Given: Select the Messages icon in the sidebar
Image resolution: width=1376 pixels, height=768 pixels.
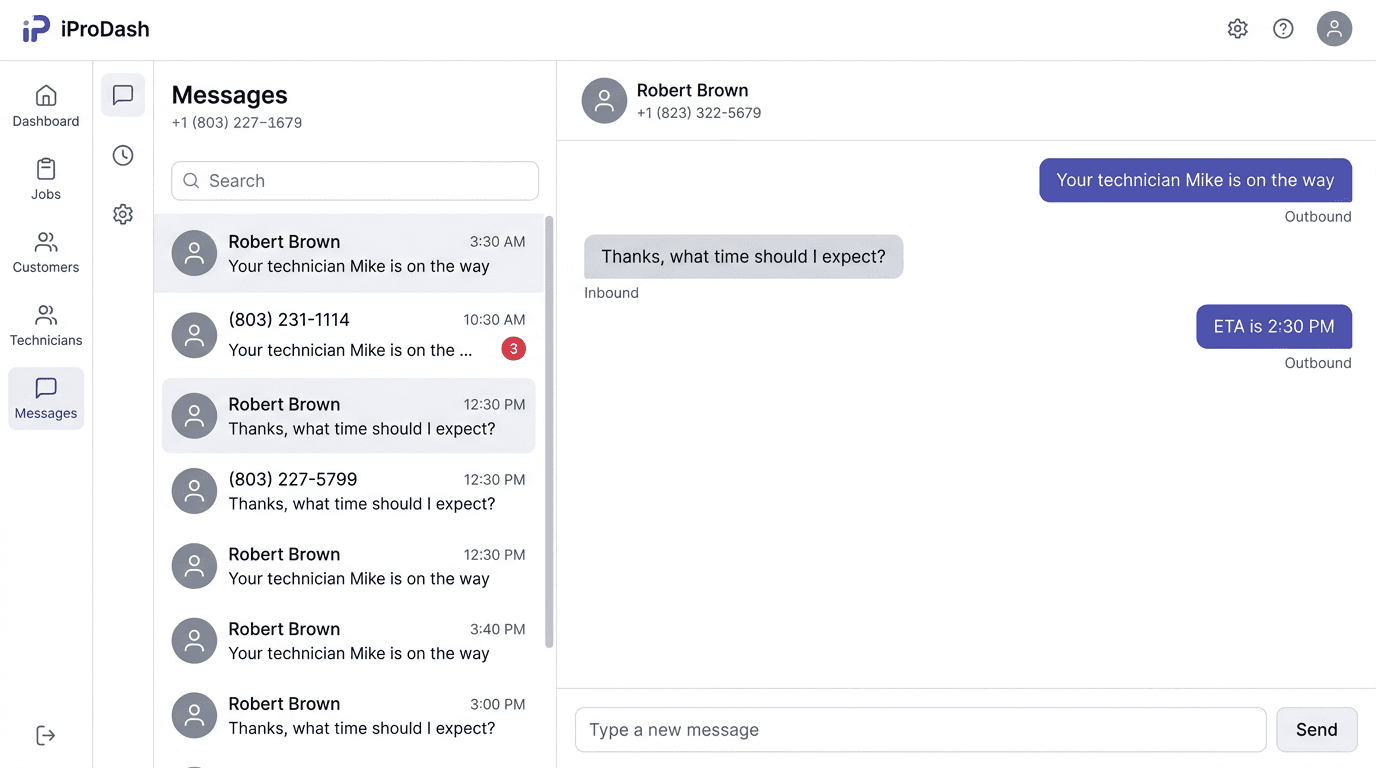Looking at the screenshot, I should 45,398.
